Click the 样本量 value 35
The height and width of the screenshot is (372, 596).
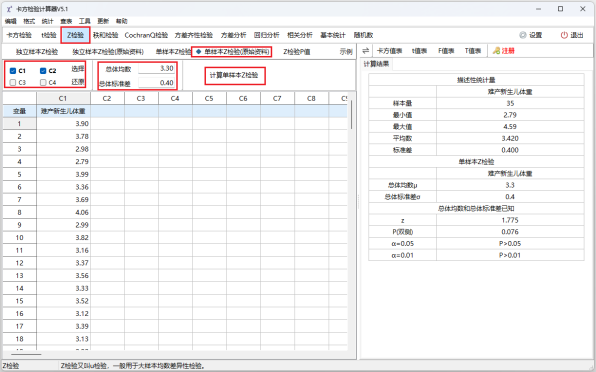(x=510, y=103)
